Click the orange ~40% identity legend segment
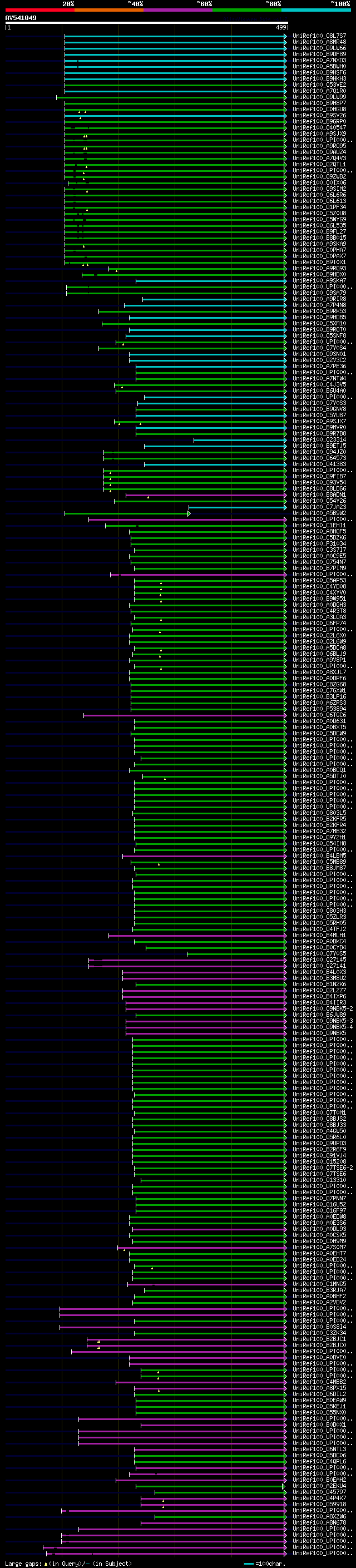The height and width of the screenshot is (1568, 356). [109, 10]
